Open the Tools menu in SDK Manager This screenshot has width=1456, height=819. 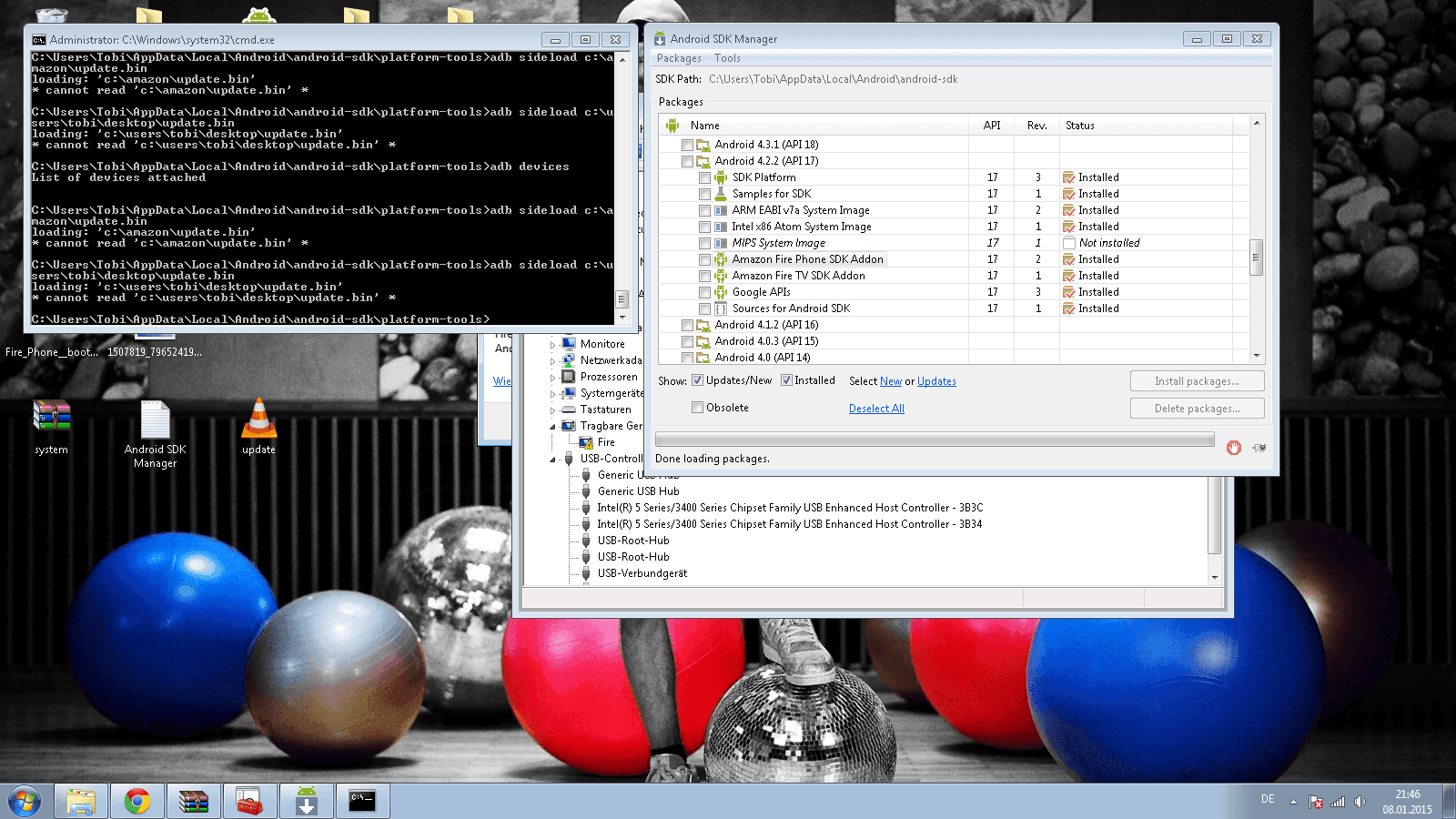click(727, 58)
